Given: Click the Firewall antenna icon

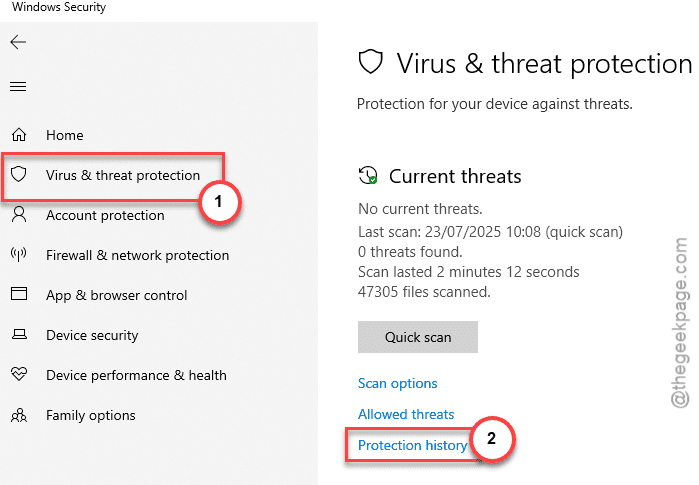Looking at the screenshot, I should coord(19,255).
